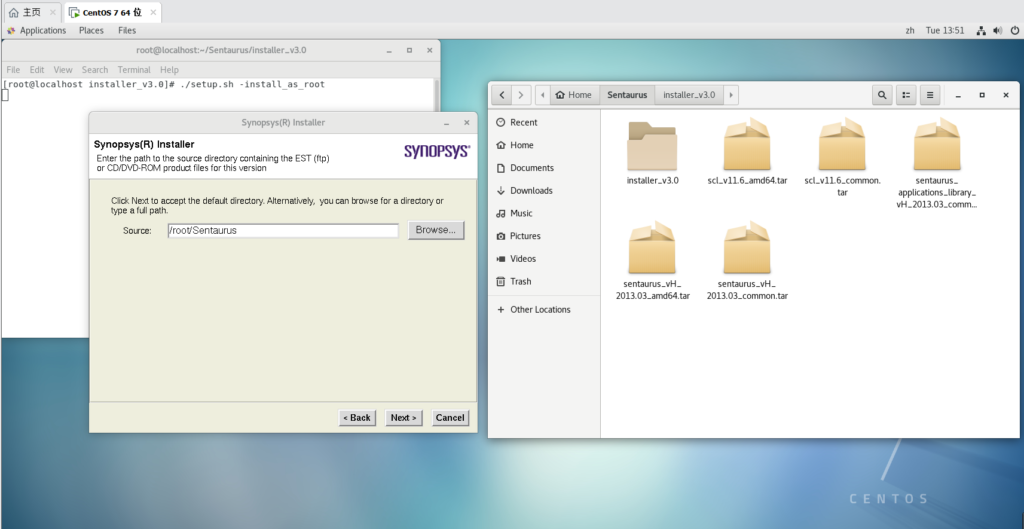Click Next in Synopsys Installer

tap(404, 417)
